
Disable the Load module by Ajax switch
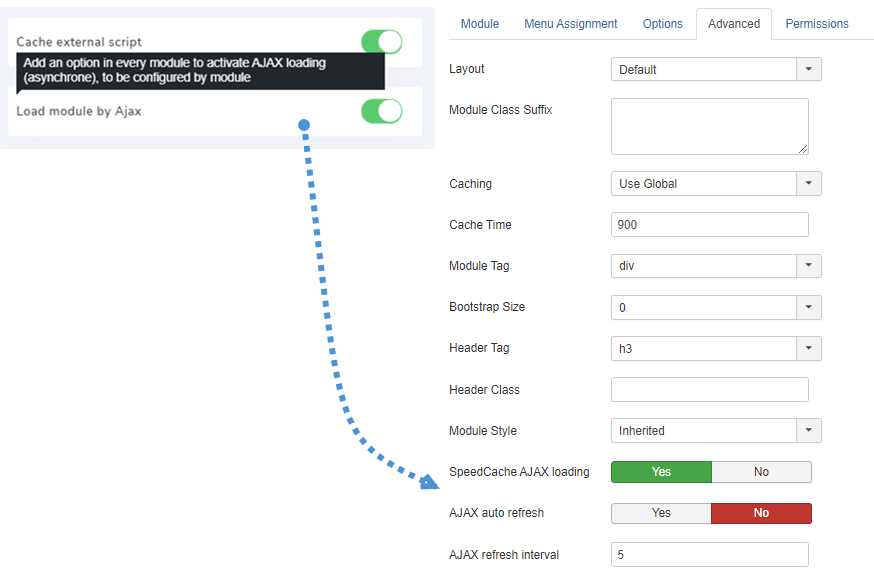[381, 111]
